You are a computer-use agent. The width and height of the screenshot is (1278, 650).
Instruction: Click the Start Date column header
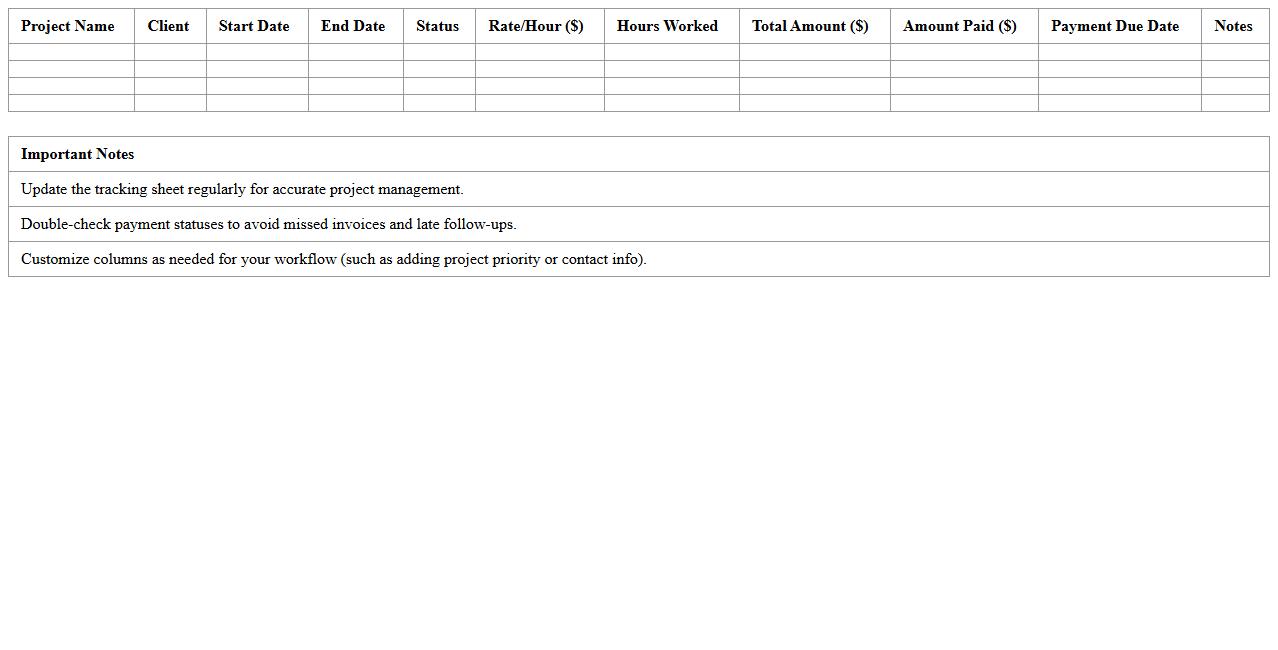click(254, 26)
